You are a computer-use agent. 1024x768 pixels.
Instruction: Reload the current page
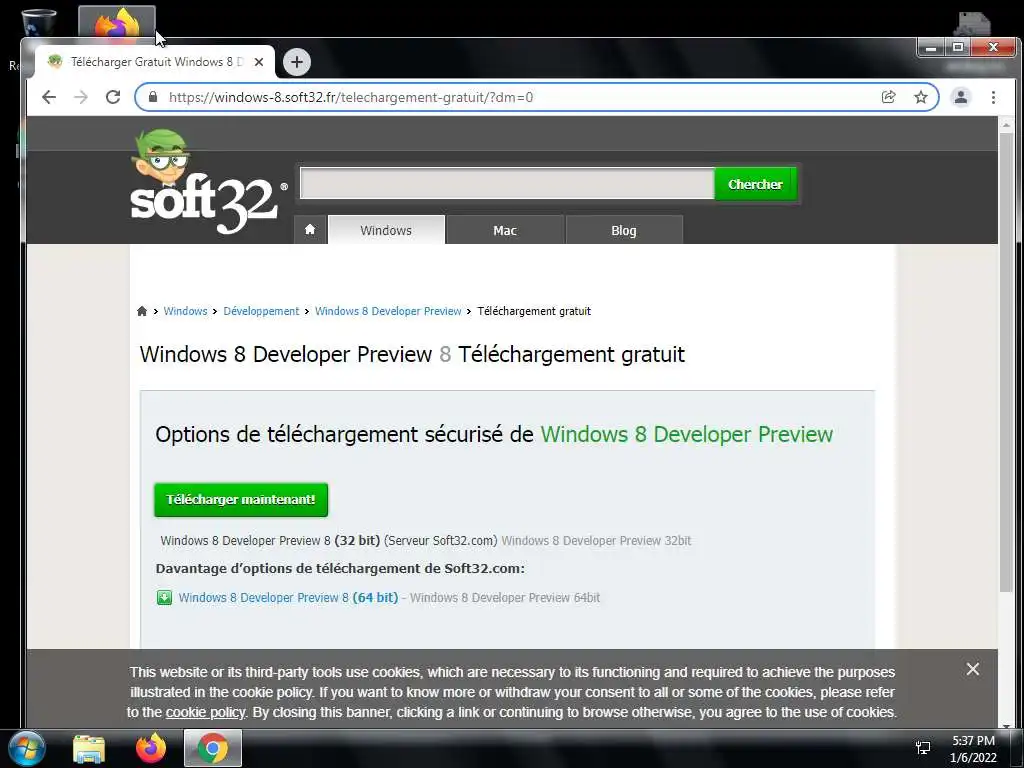[x=113, y=97]
